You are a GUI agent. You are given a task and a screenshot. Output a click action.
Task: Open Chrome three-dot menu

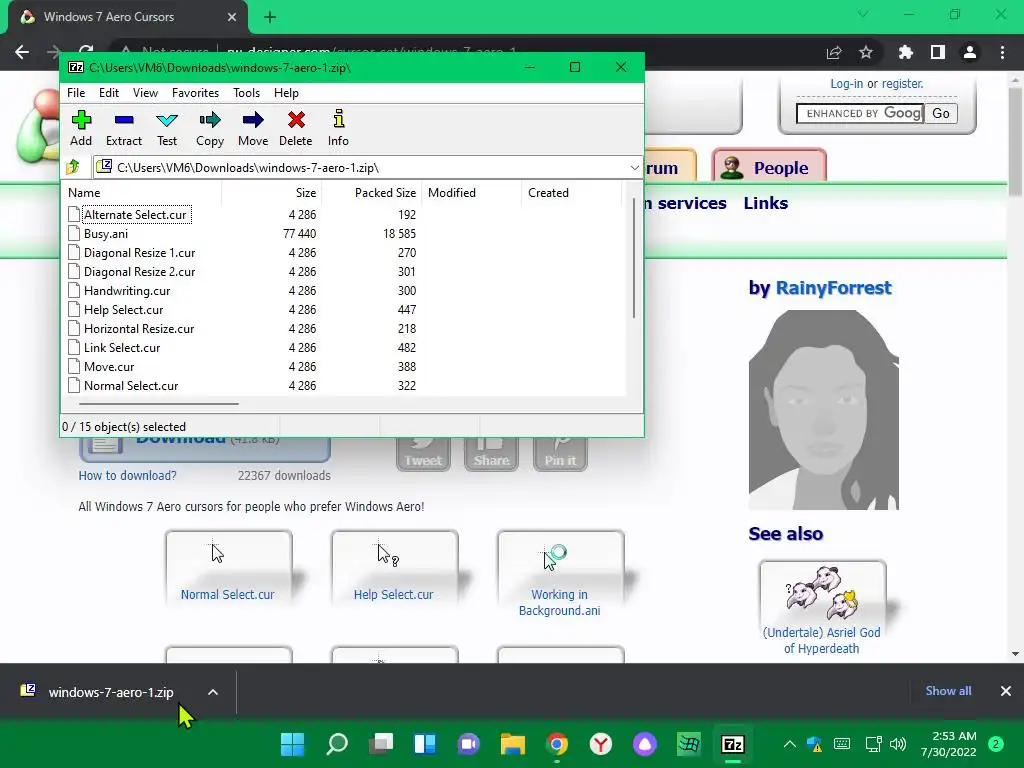click(1002, 52)
